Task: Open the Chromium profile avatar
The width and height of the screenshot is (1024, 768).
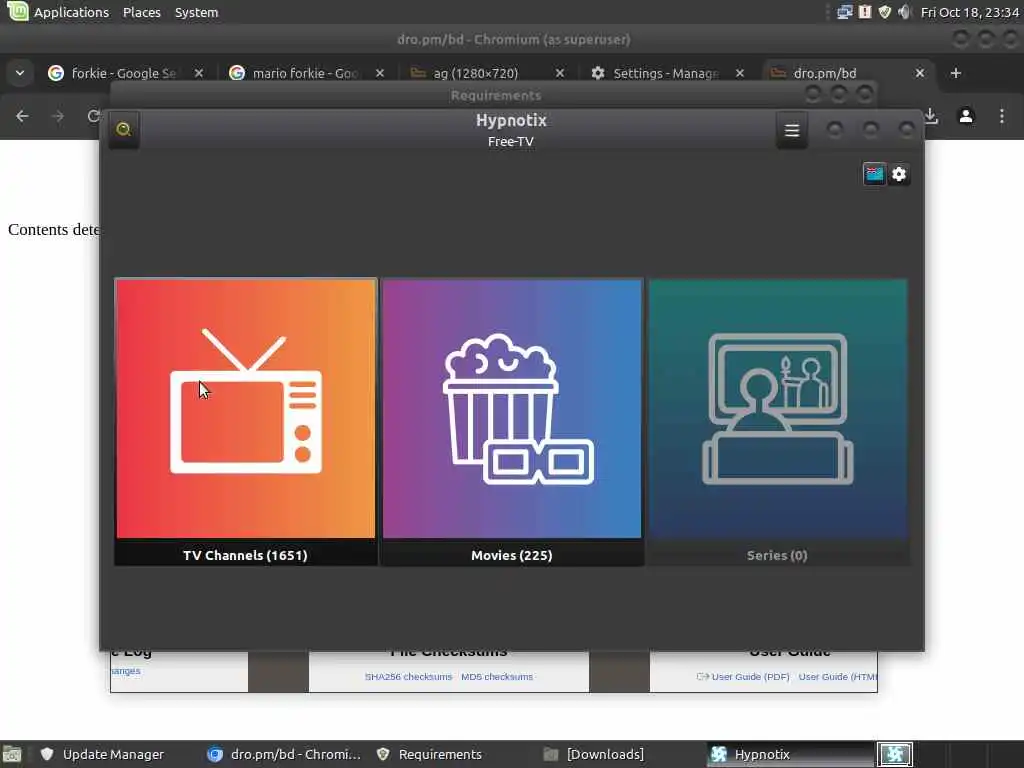Action: click(966, 116)
